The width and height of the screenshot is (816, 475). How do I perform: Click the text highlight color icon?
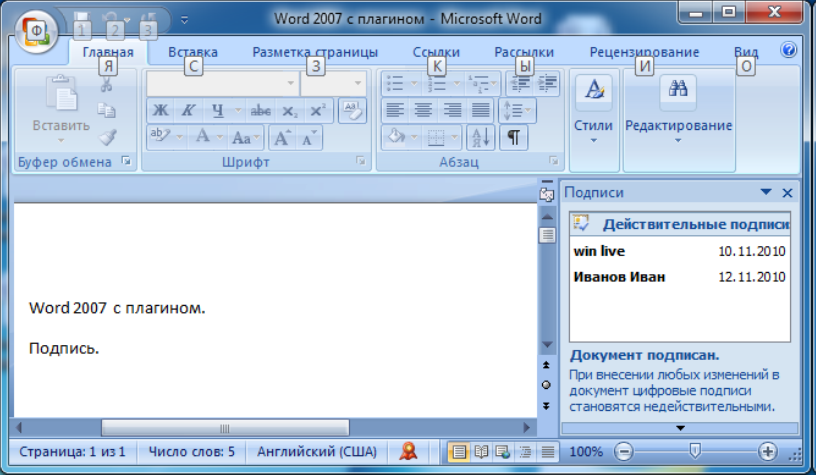pyautogui.click(x=160, y=137)
